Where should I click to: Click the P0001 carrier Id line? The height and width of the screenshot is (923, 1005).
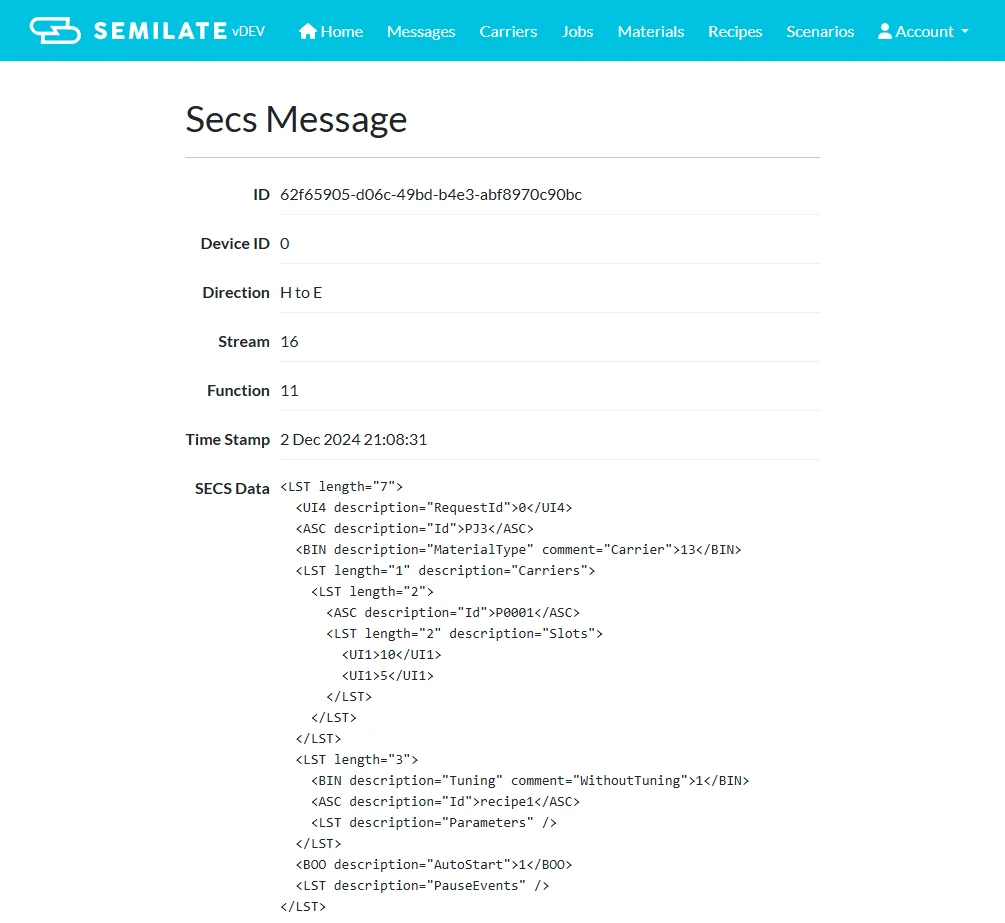453,613
